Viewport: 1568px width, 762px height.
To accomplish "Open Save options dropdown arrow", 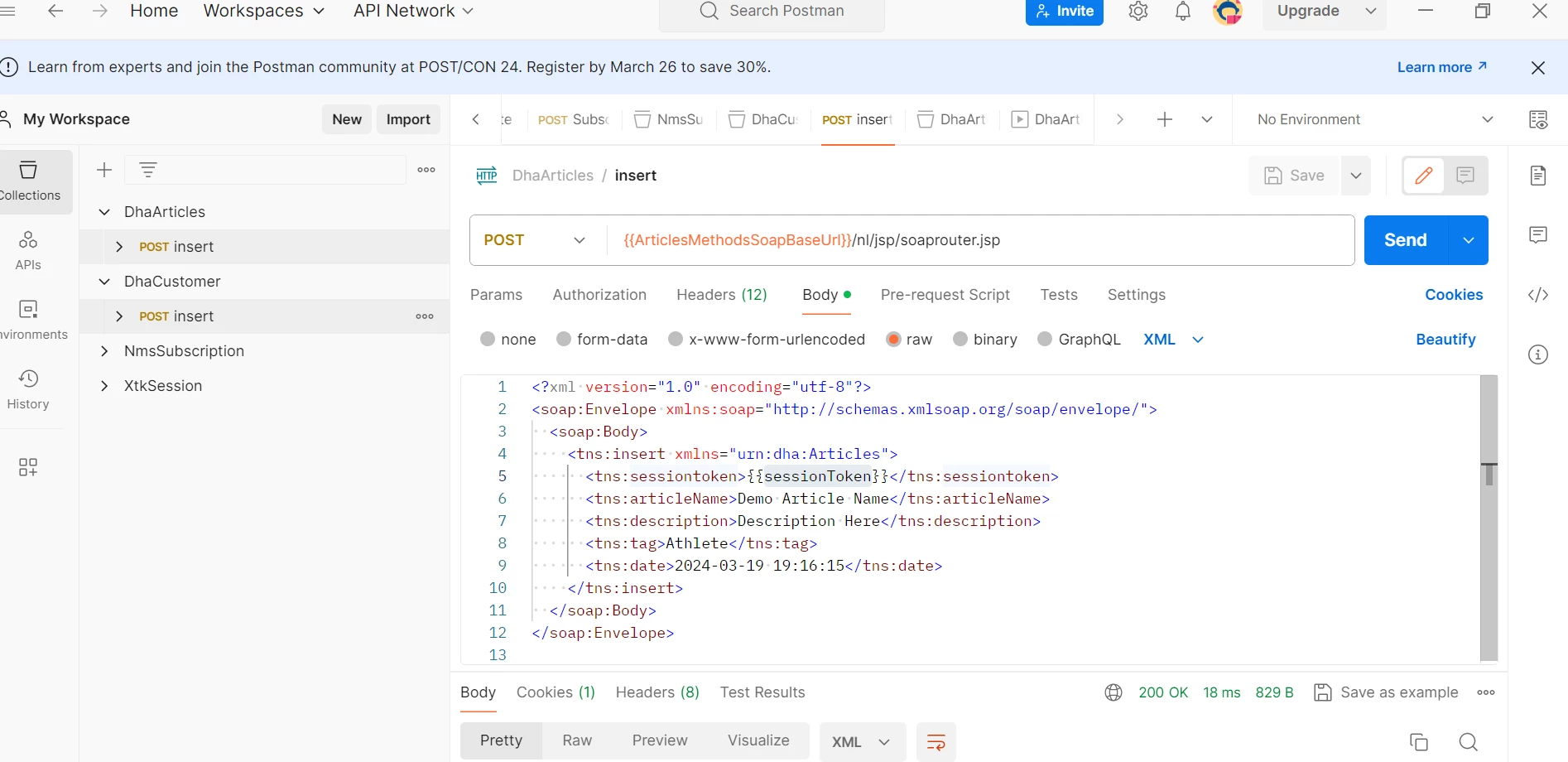I will click(x=1356, y=176).
